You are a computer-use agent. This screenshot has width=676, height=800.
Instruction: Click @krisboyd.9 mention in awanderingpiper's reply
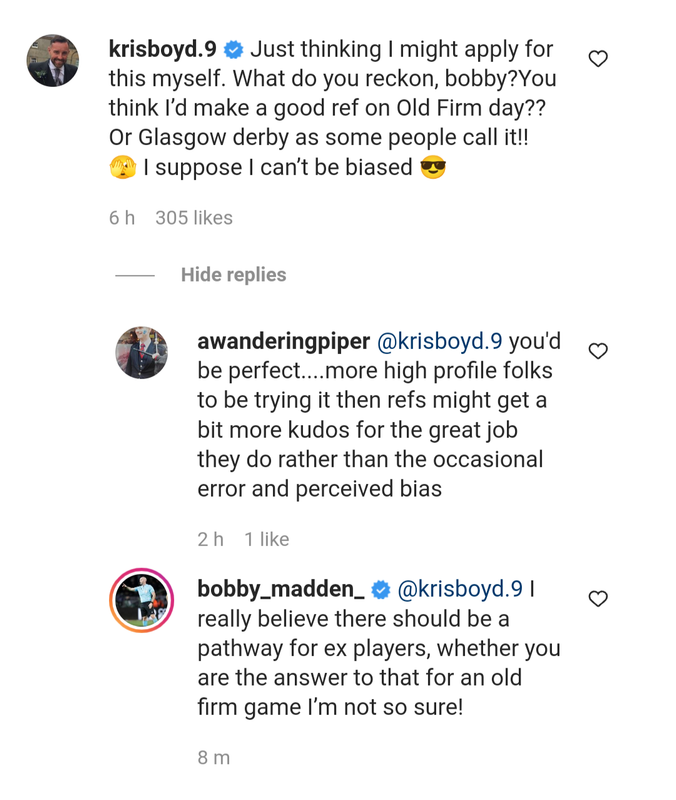click(x=439, y=341)
